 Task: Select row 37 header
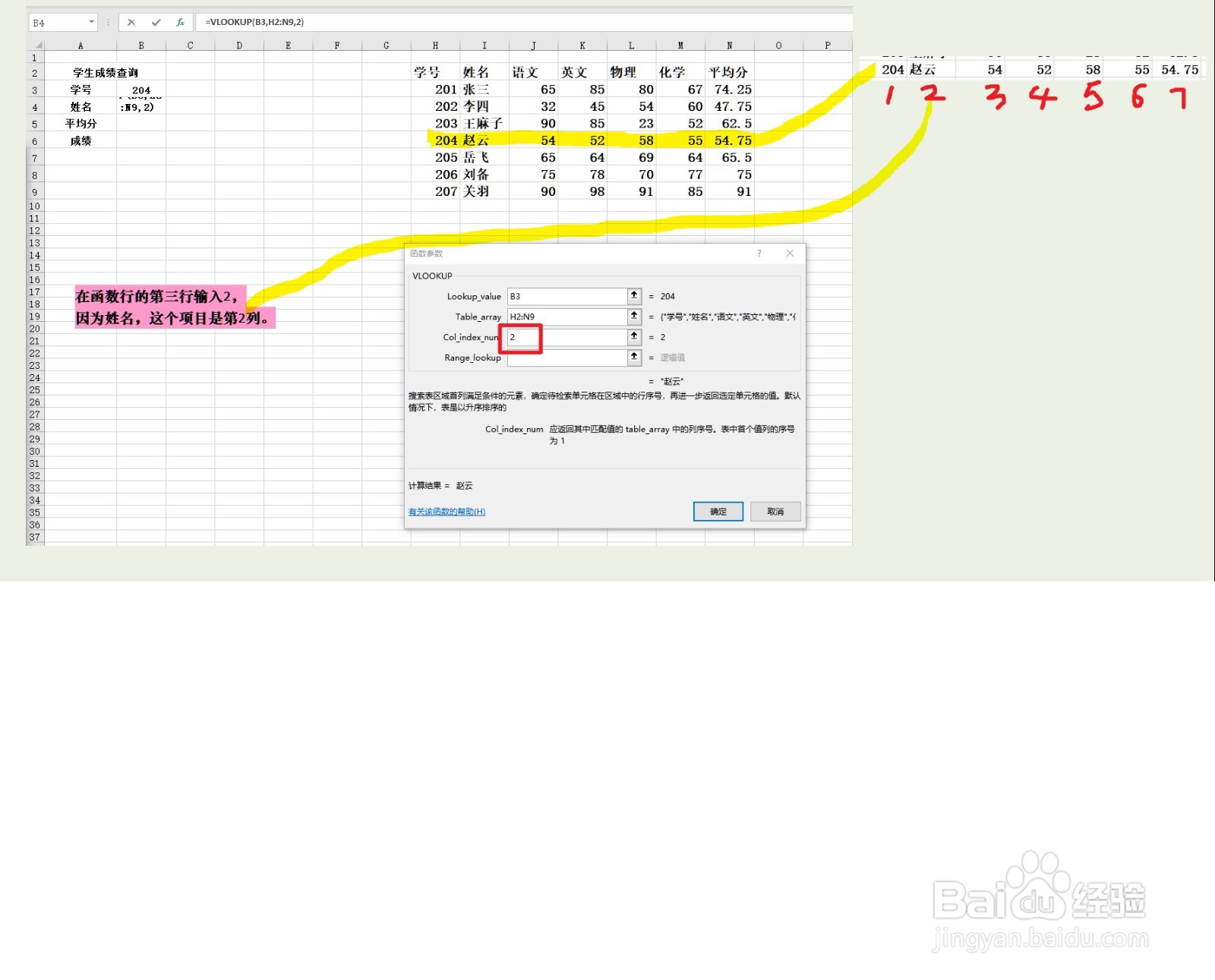(35, 537)
